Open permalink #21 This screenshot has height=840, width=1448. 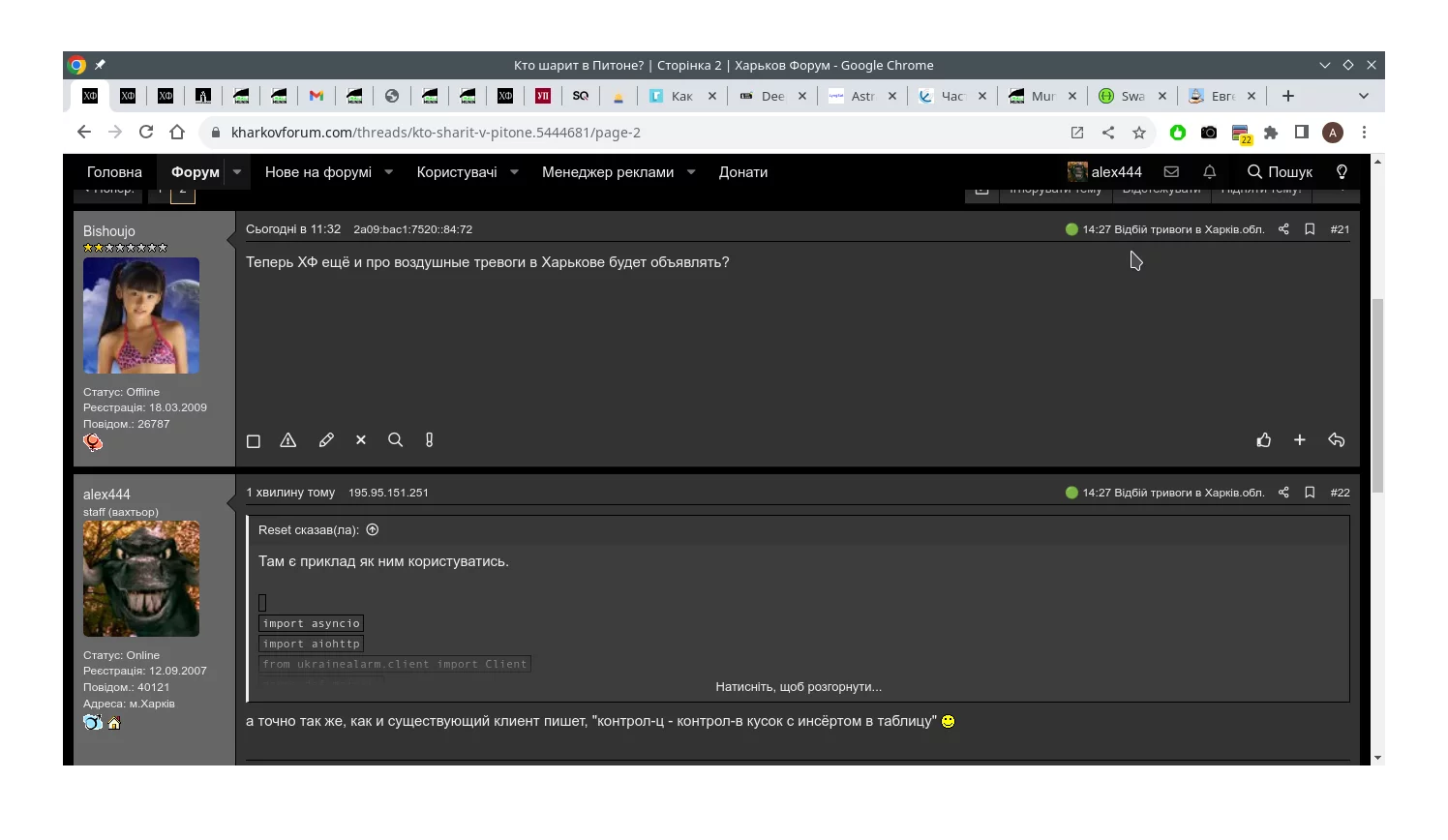(x=1340, y=229)
